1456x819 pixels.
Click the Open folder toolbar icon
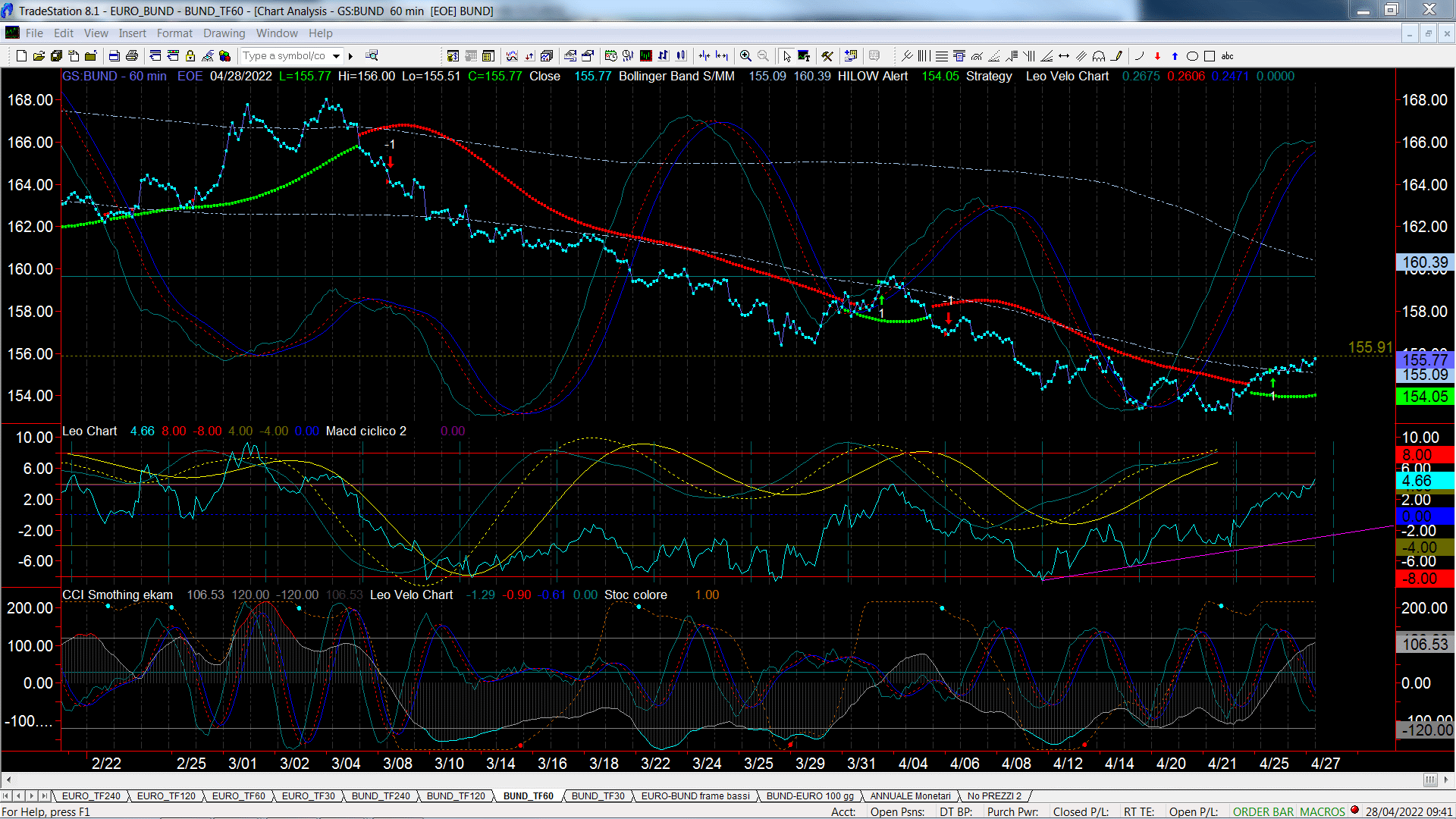click(39, 55)
